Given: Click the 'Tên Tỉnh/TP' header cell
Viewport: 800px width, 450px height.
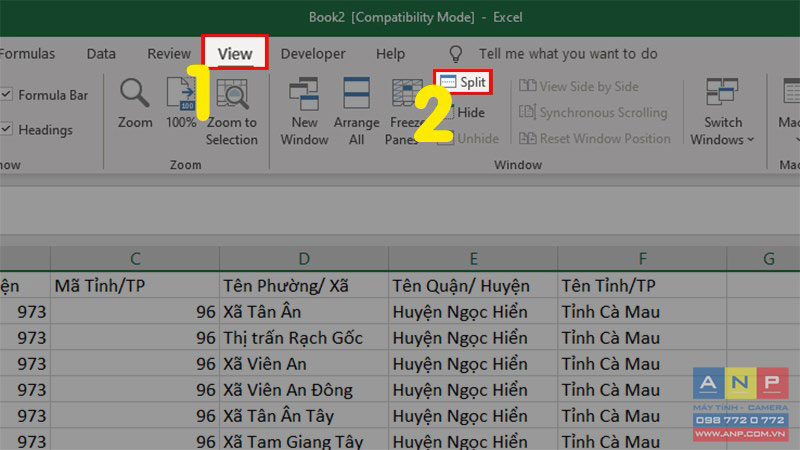Looking at the screenshot, I should [642, 285].
